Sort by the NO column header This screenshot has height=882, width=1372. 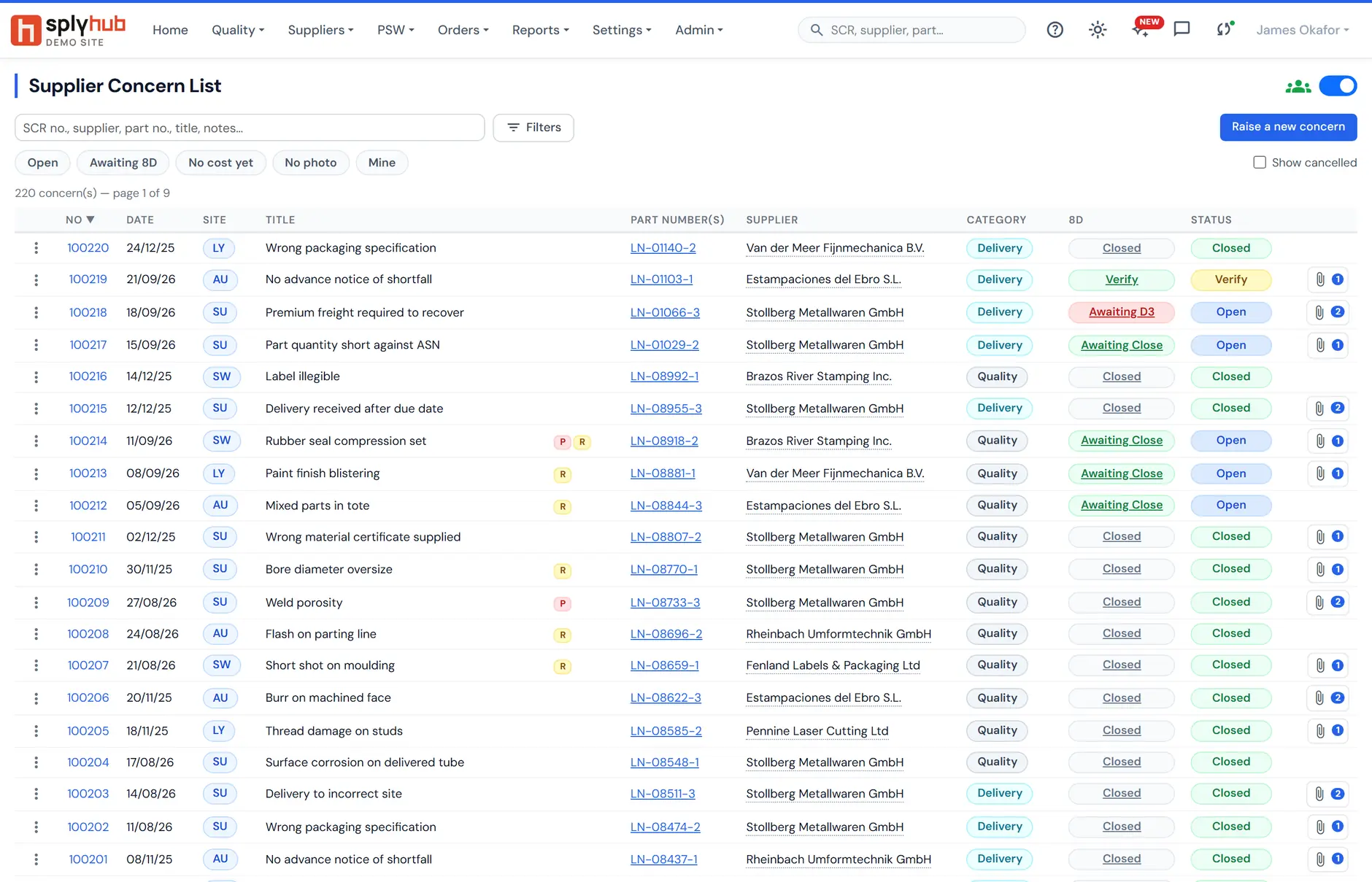pos(80,220)
